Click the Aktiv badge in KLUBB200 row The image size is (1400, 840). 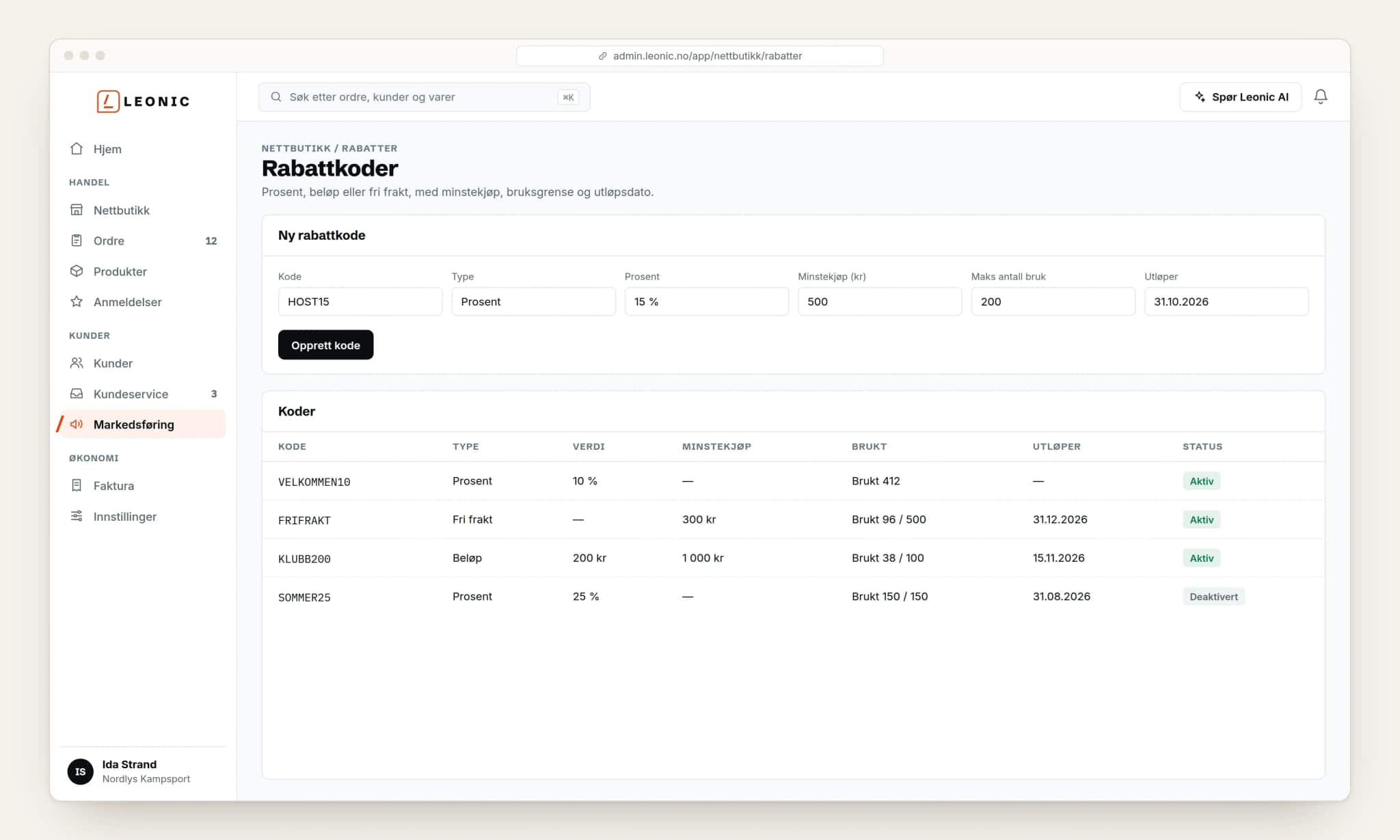pos(1201,558)
